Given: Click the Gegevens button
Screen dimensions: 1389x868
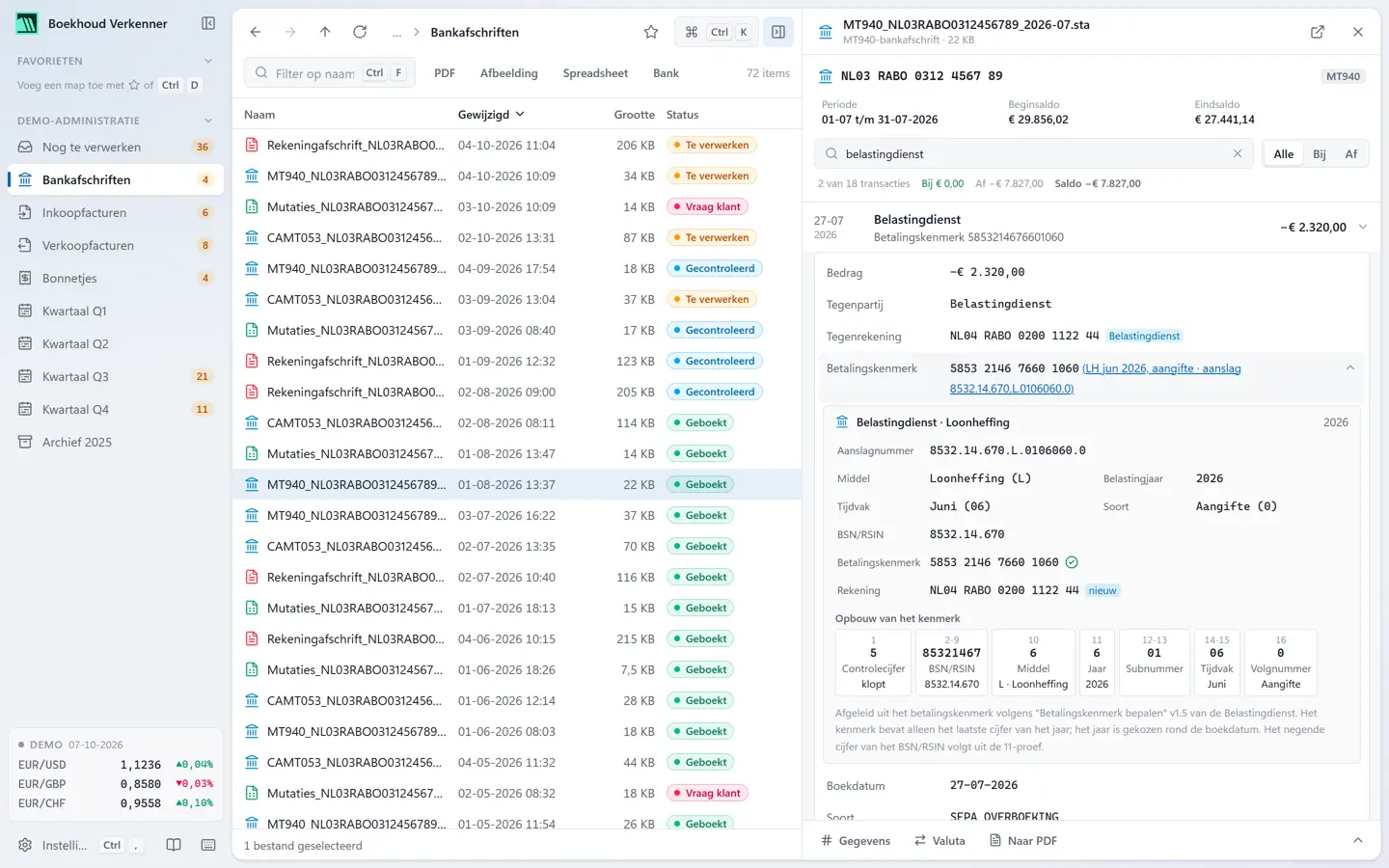Looking at the screenshot, I should click(x=856, y=840).
